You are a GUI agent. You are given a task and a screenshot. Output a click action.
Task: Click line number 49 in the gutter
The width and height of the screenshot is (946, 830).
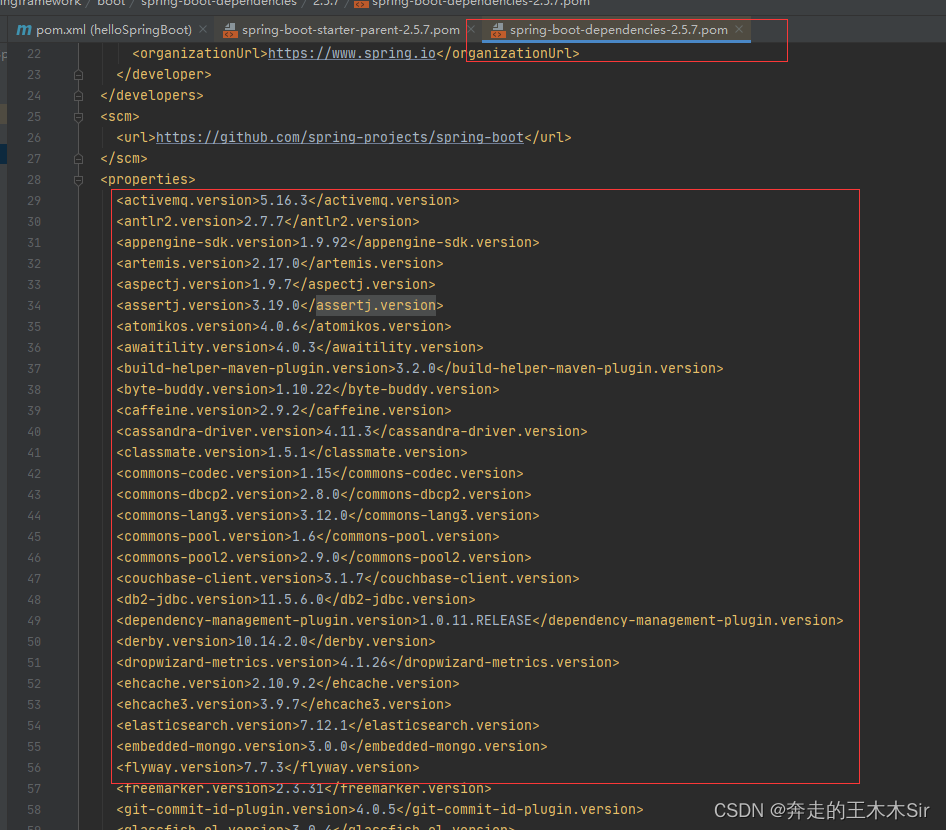click(x=34, y=621)
